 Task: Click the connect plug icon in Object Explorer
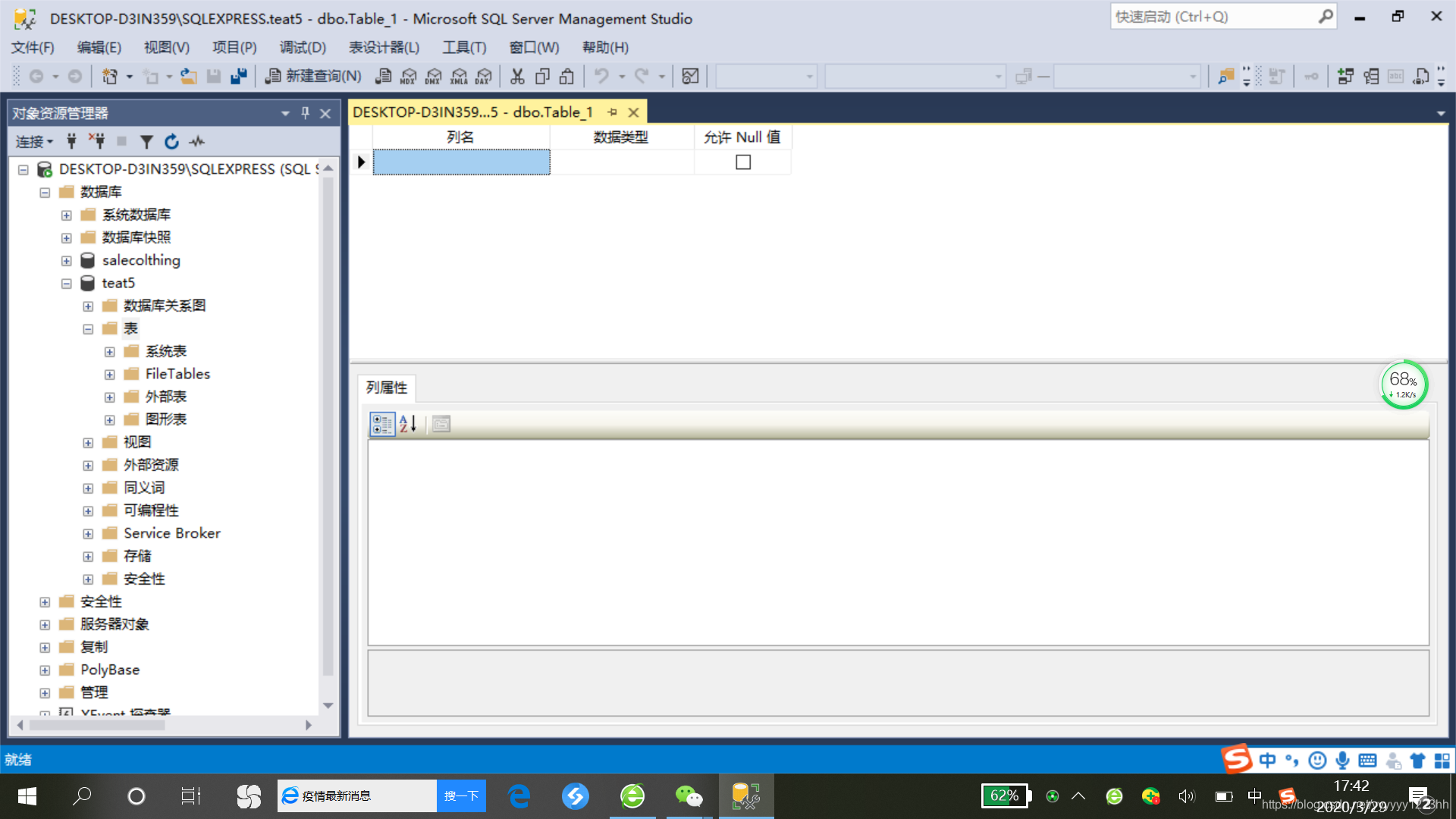71,142
